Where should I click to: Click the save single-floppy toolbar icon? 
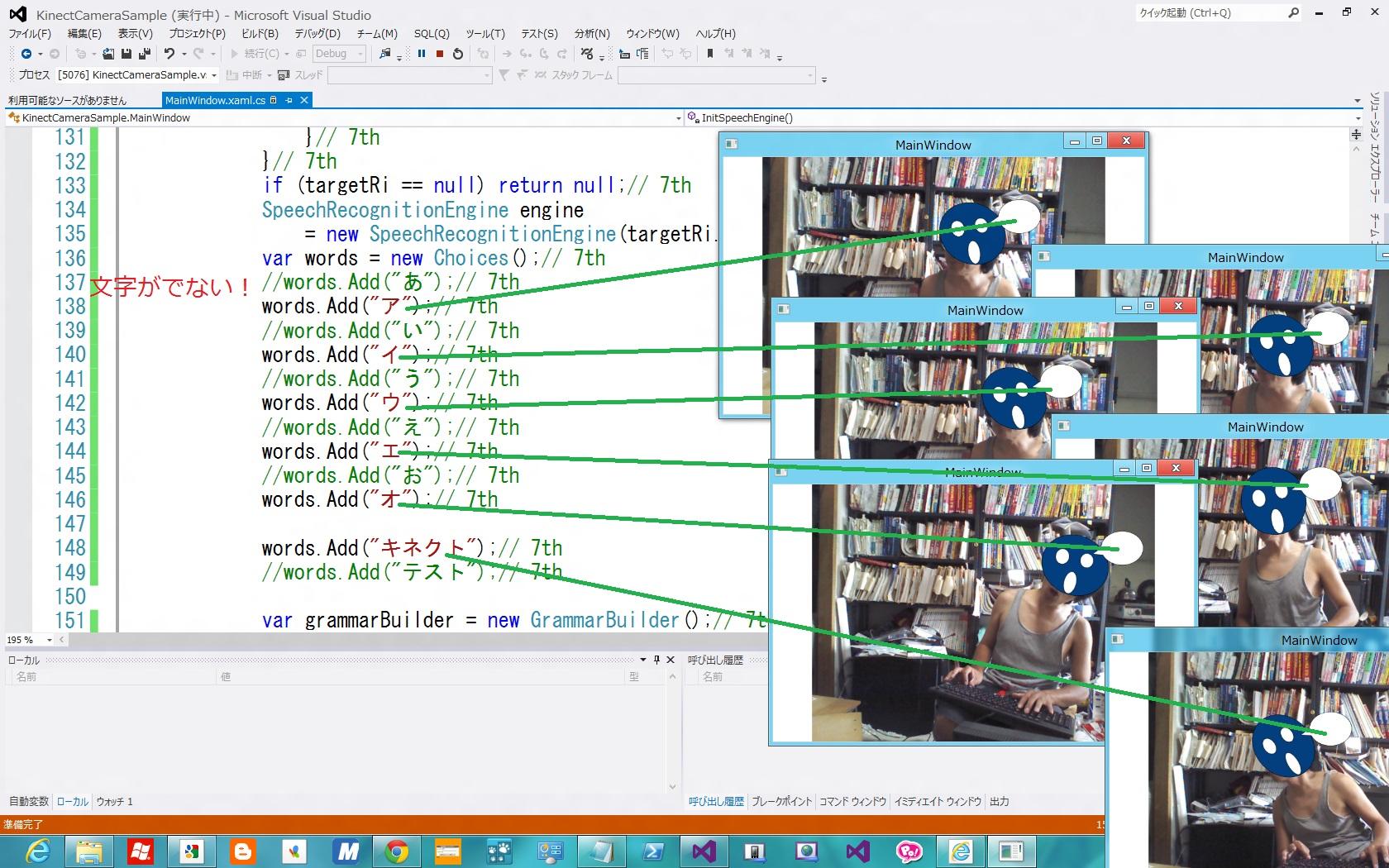[x=126, y=54]
